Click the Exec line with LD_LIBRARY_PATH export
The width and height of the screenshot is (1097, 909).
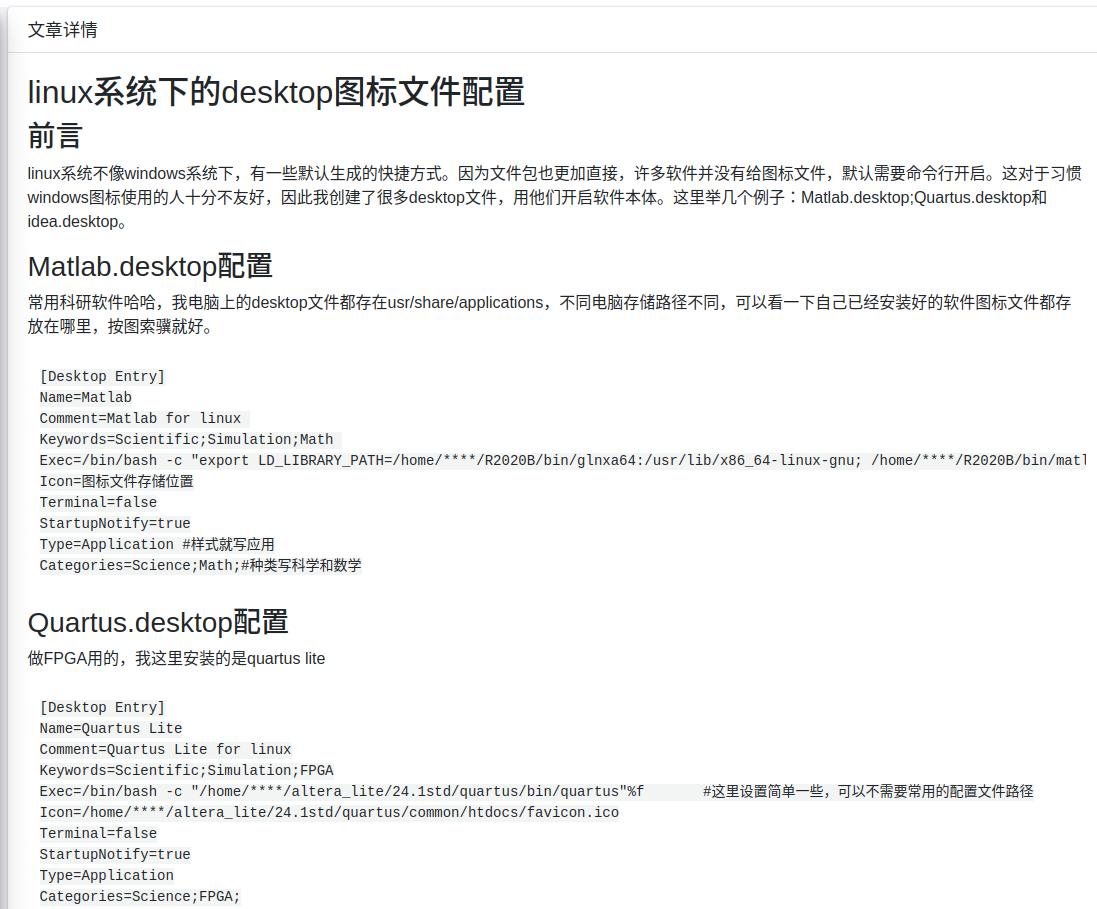click(x=563, y=460)
